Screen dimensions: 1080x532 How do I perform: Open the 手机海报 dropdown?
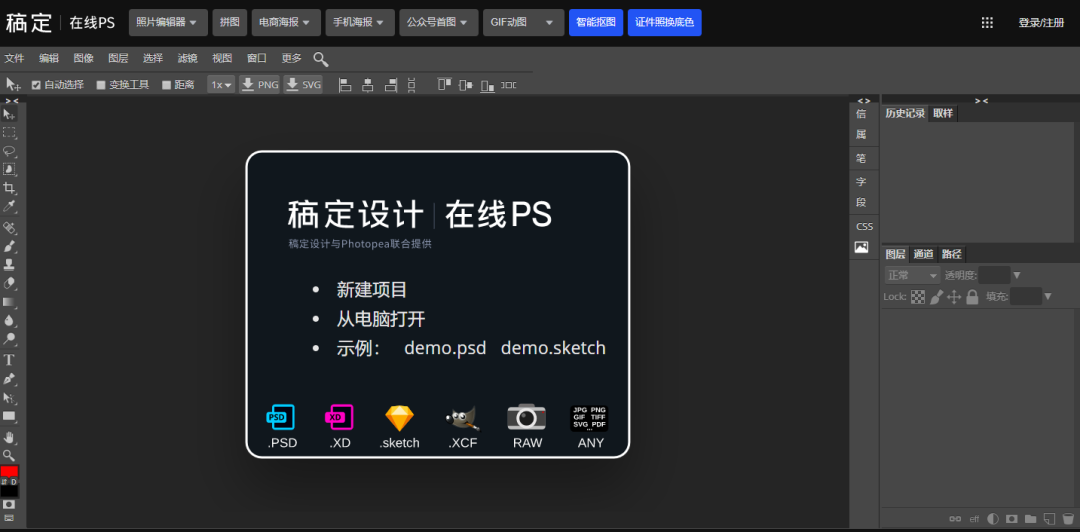360,22
